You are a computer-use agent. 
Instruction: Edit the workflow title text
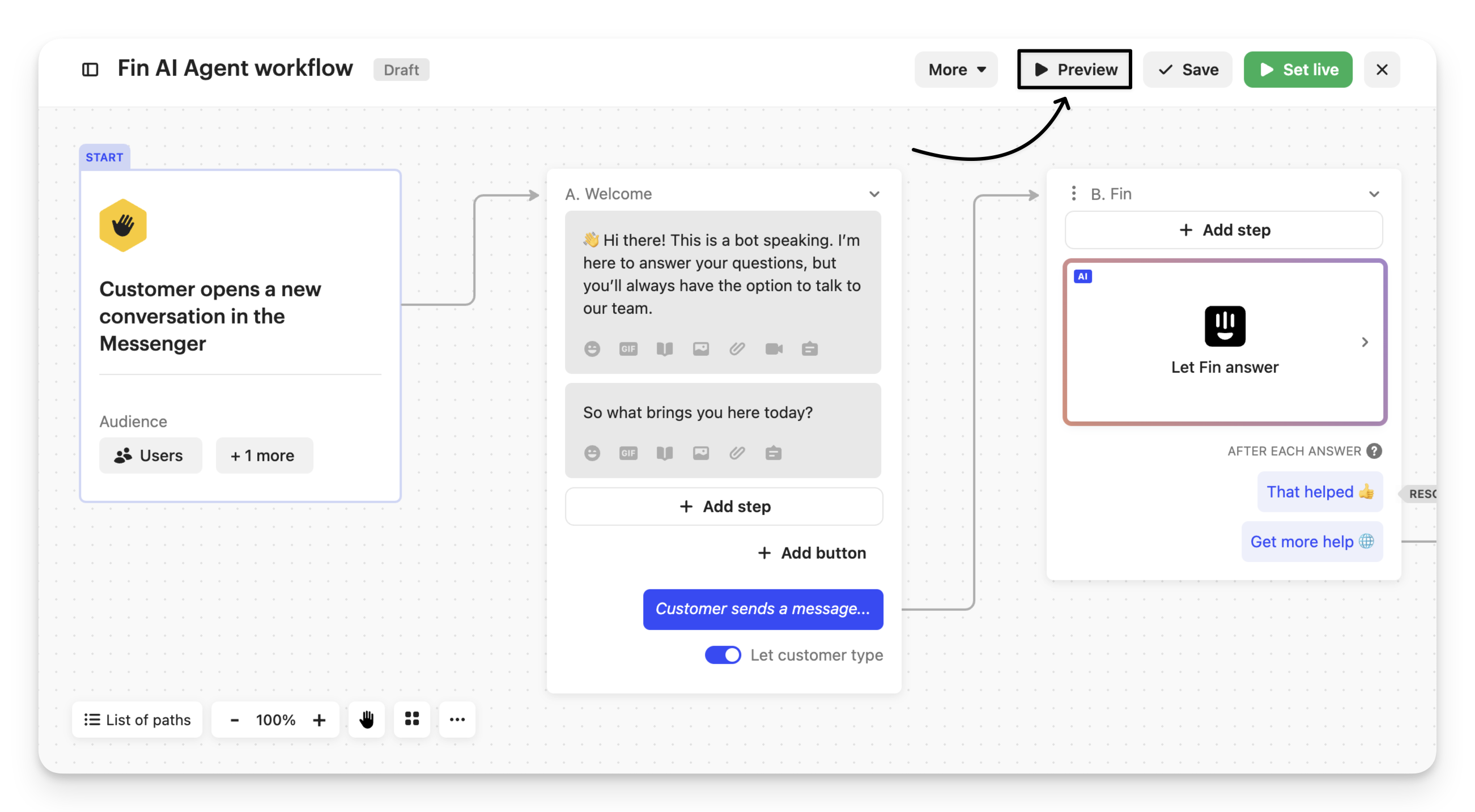(235, 68)
